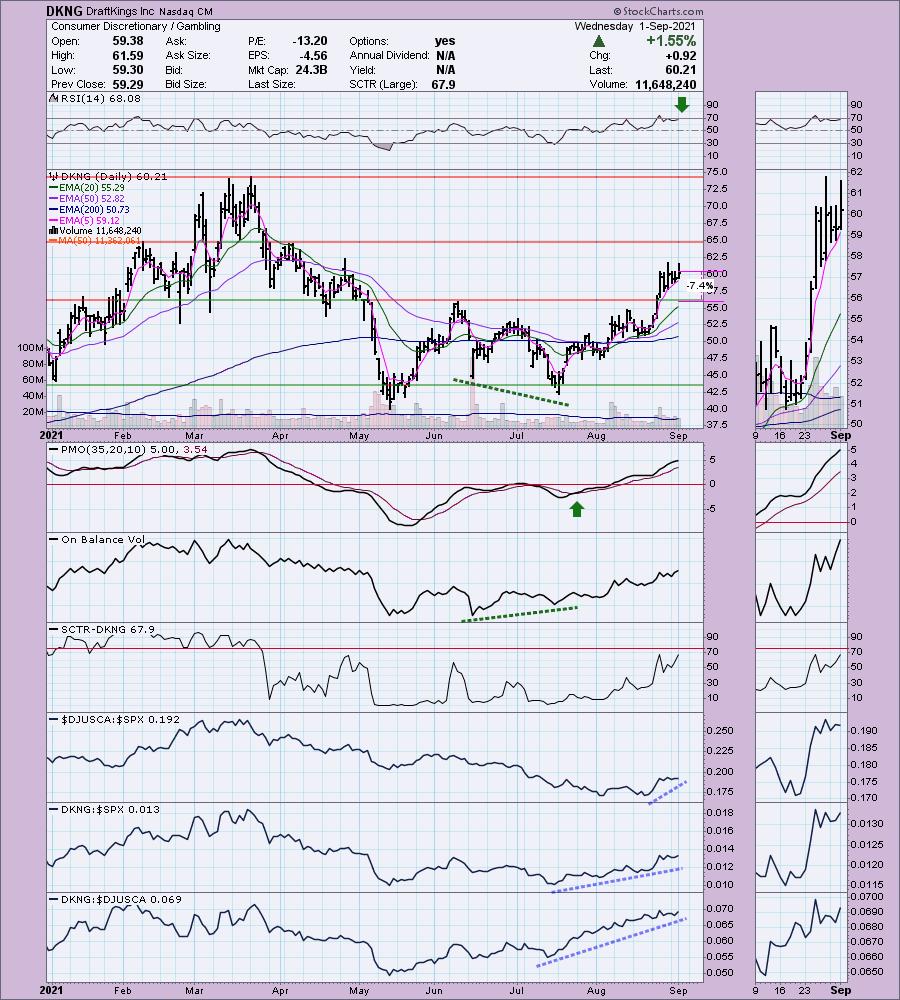Click the Options value yes
This screenshot has height=1000, width=900.
(445, 41)
